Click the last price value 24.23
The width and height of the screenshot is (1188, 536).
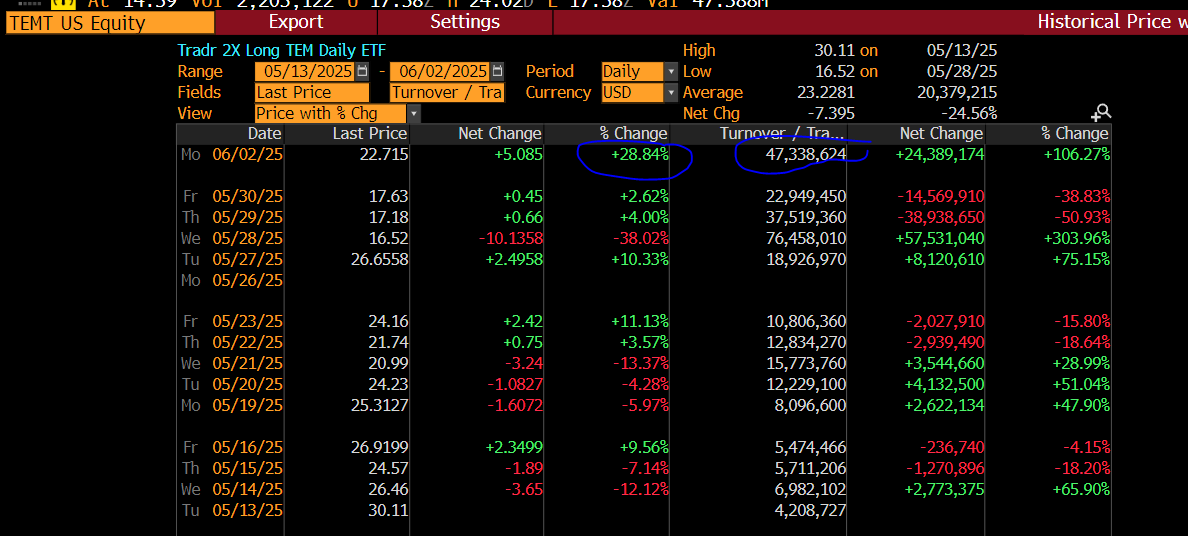[x=387, y=384]
